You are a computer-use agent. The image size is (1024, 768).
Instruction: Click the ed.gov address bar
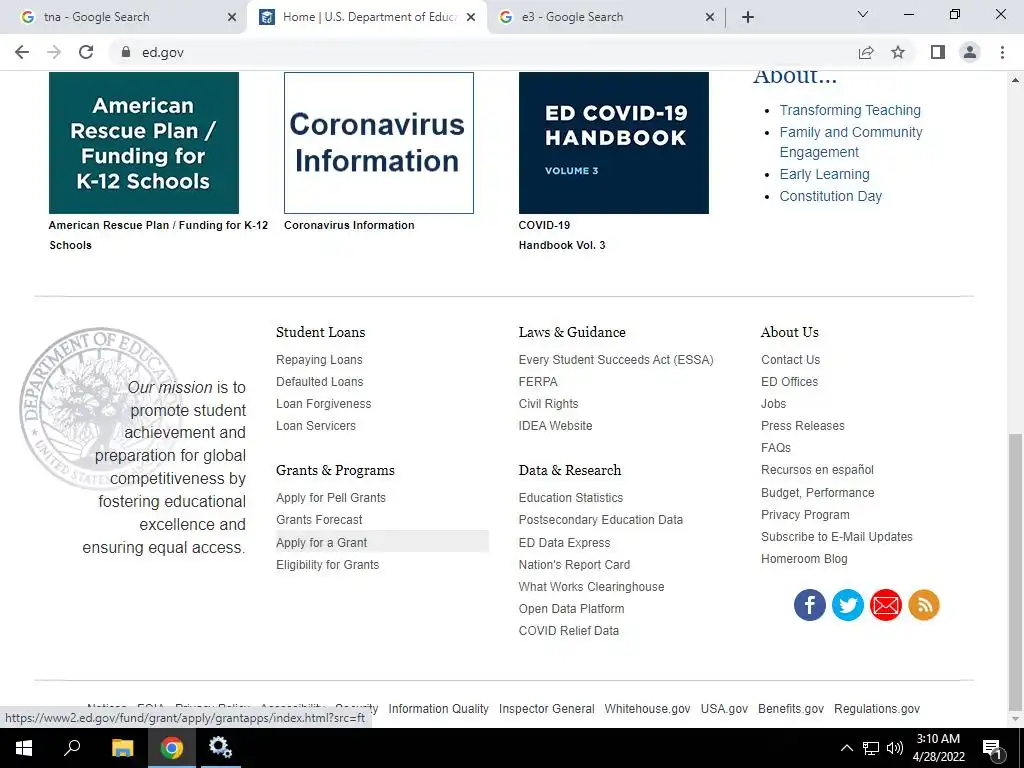[x=483, y=52]
